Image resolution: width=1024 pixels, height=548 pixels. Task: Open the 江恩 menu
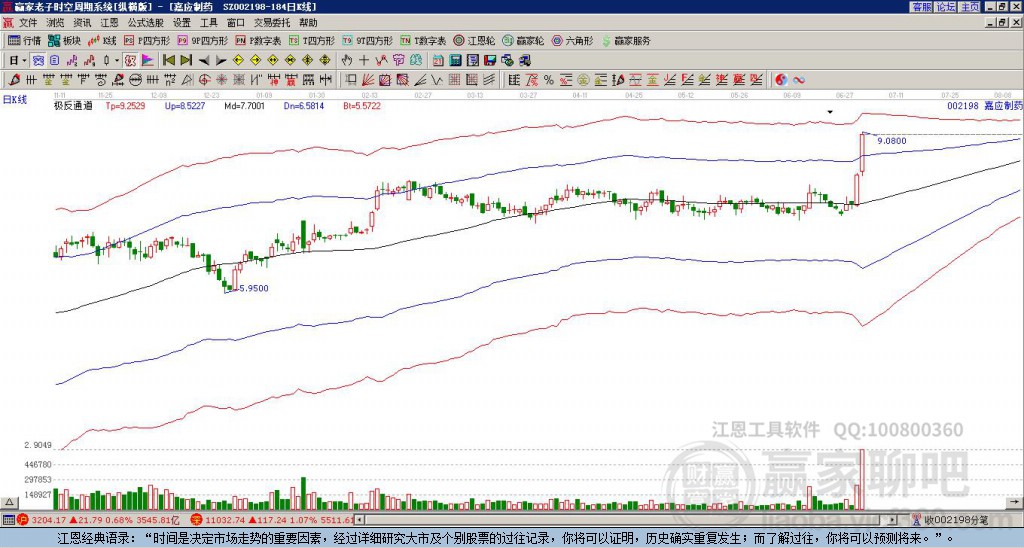(110, 23)
